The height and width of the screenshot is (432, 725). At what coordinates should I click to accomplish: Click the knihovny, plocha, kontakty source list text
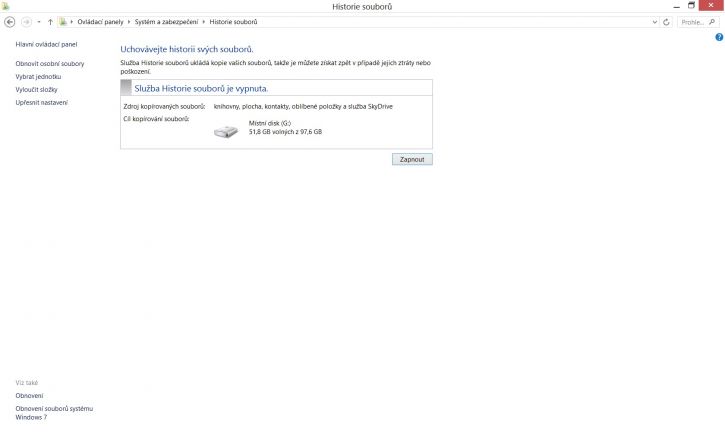coord(303,106)
